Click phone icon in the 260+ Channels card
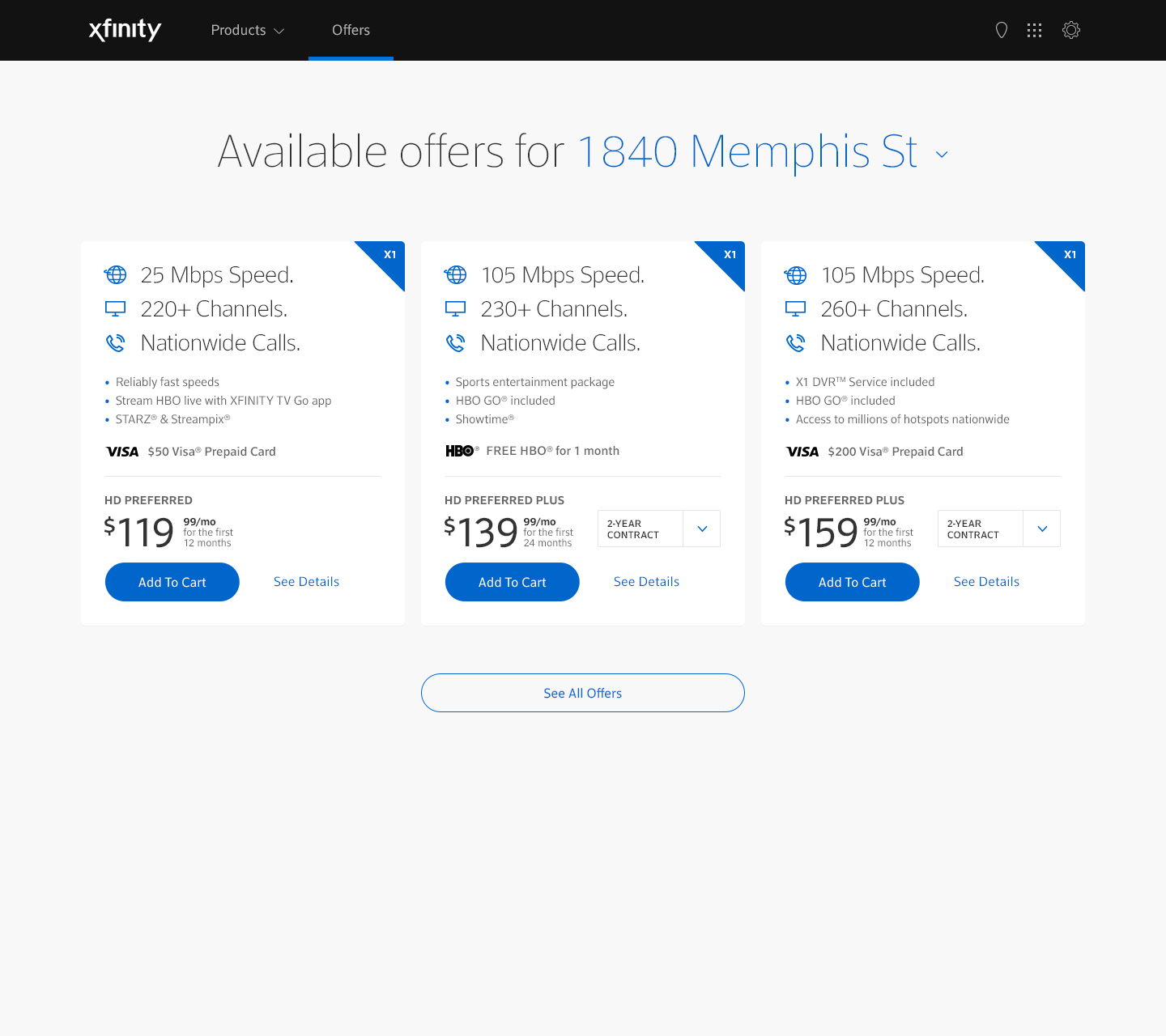This screenshot has height=1036, width=1166. click(796, 343)
